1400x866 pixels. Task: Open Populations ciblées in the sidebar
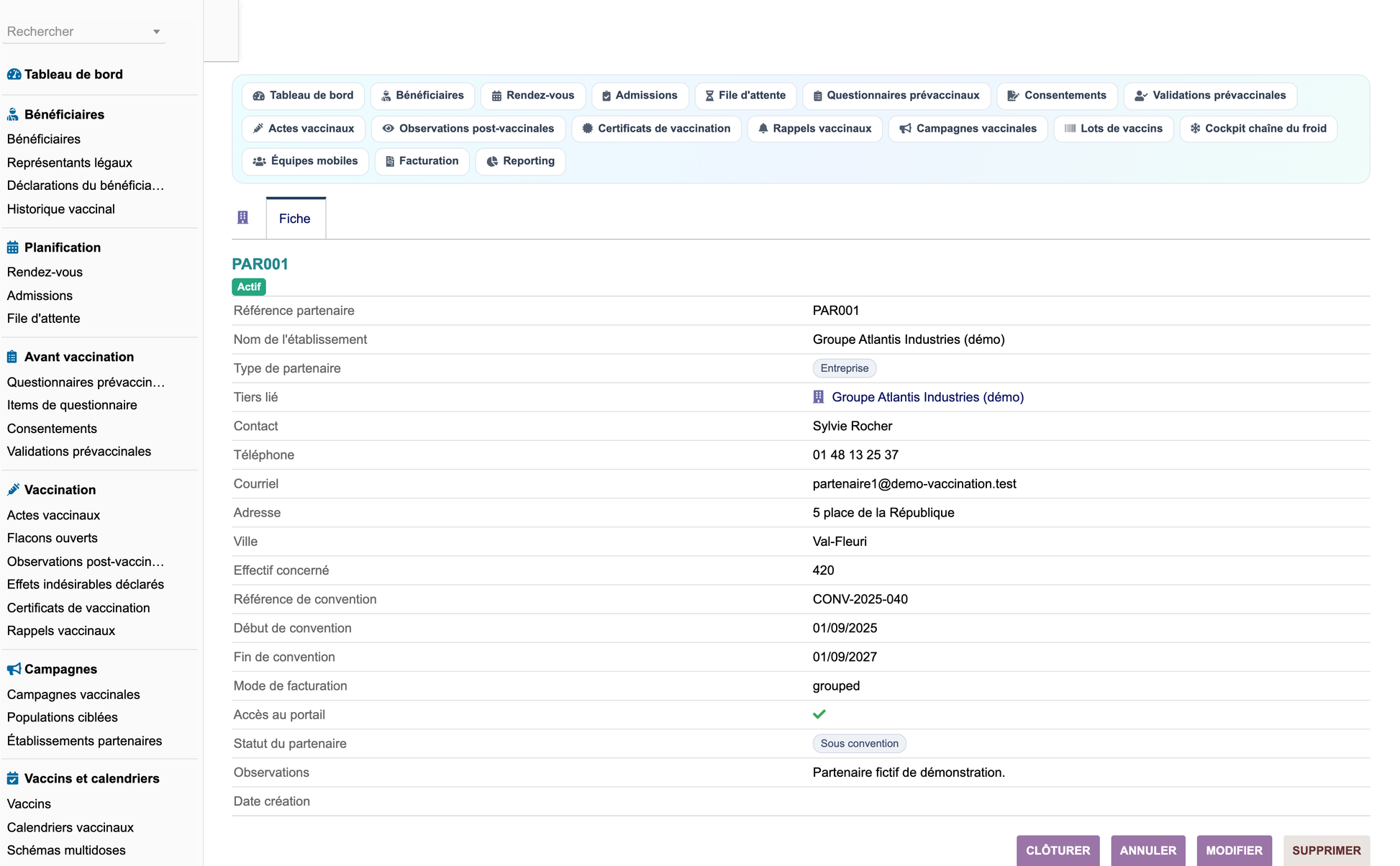(63, 717)
